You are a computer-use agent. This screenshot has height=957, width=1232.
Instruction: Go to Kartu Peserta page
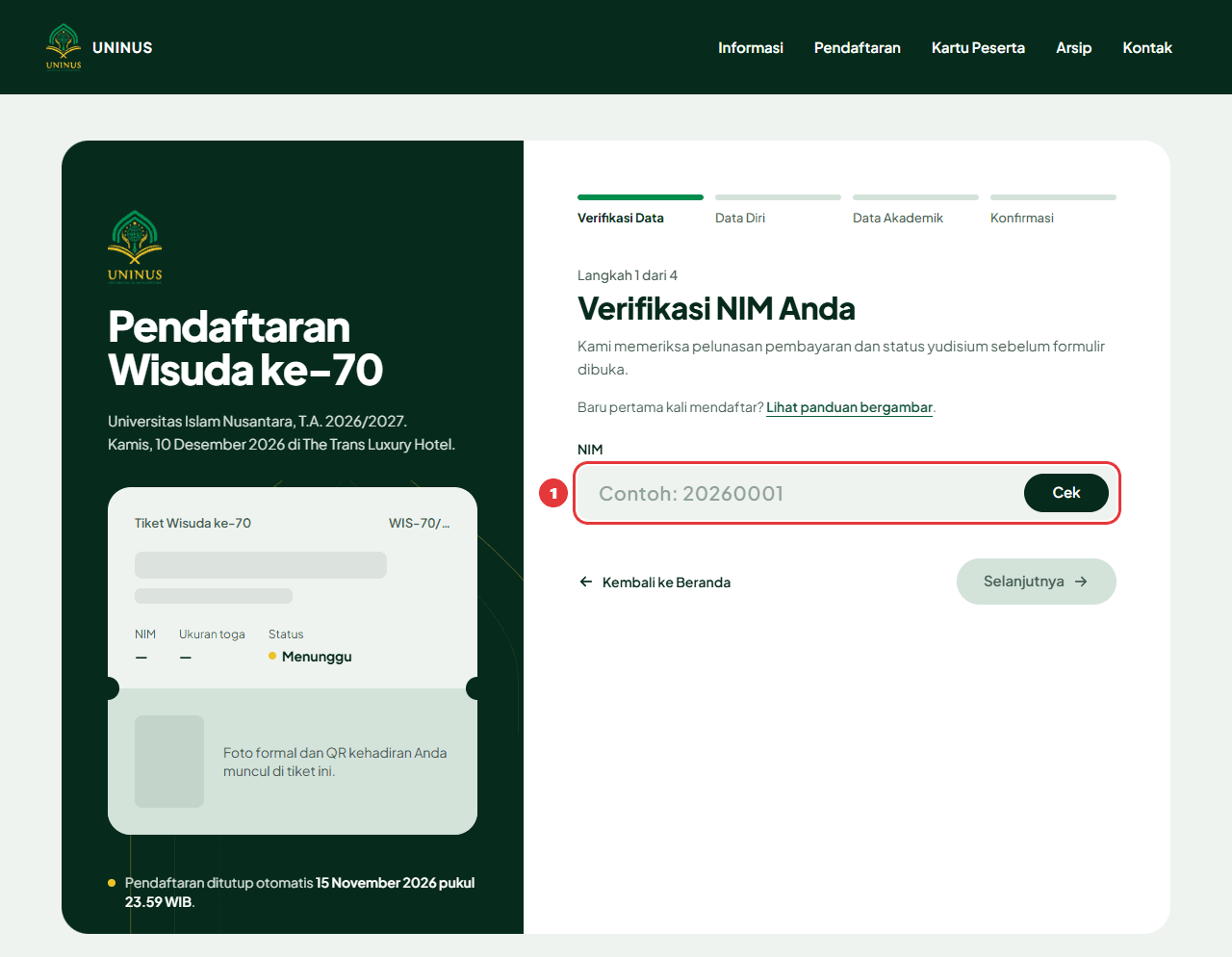tap(978, 47)
